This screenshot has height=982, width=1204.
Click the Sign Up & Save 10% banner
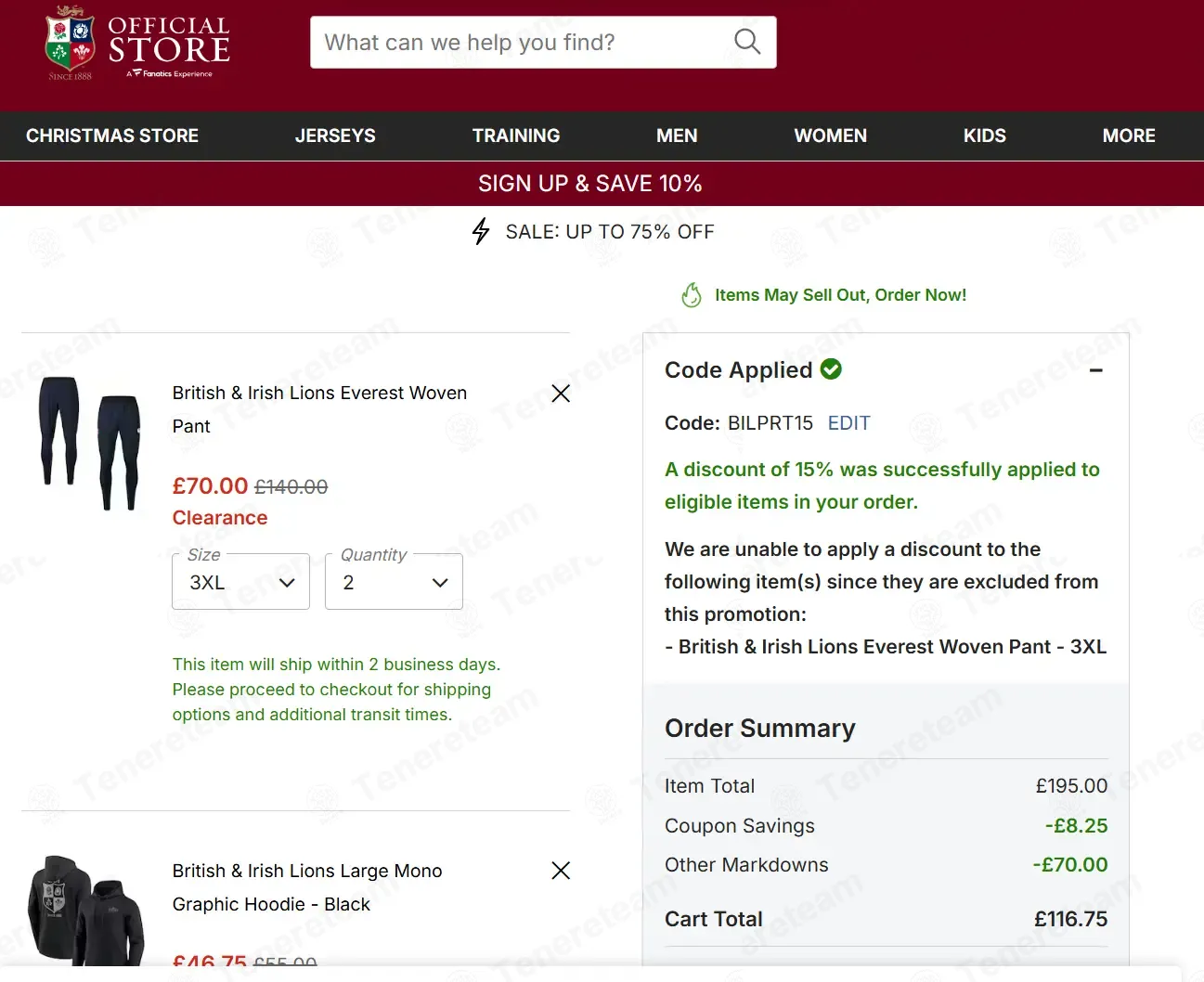[x=590, y=184]
